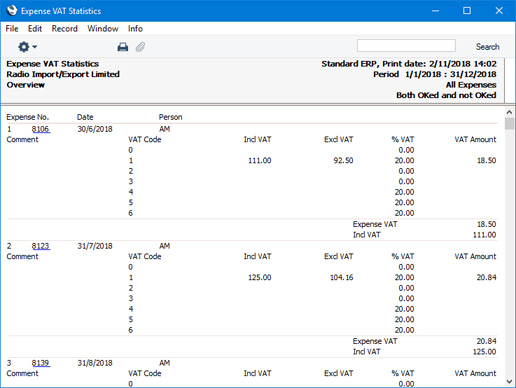The height and width of the screenshot is (388, 516).
Task: Close the Expense VAT Statistics window
Action: pyautogui.click(x=499, y=11)
